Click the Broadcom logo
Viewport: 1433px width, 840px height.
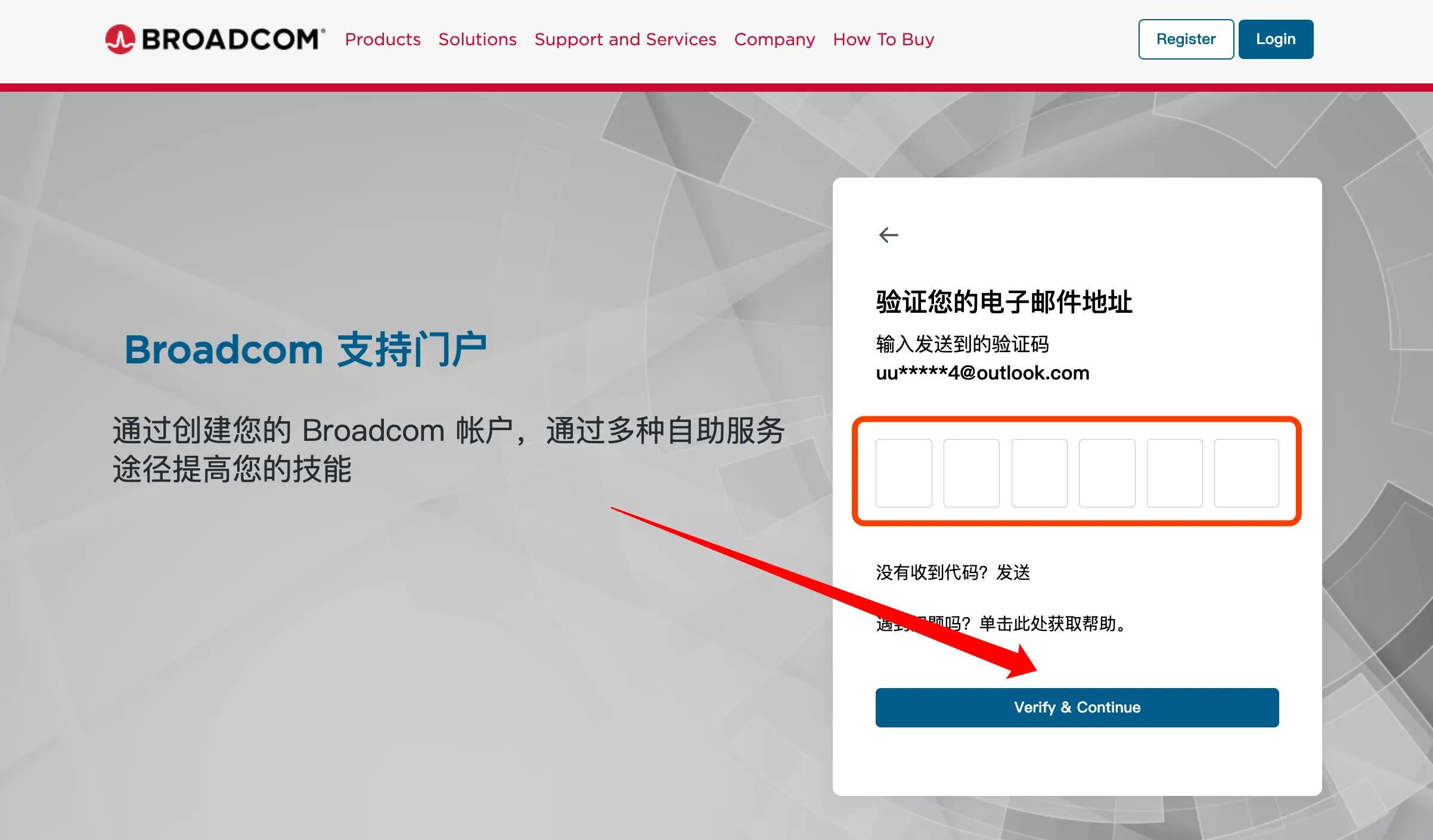[x=215, y=39]
